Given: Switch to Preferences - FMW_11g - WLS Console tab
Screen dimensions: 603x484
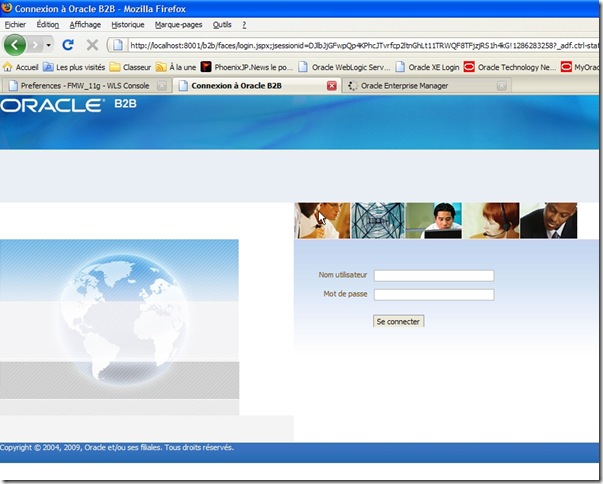Looking at the screenshot, I should pos(85,86).
